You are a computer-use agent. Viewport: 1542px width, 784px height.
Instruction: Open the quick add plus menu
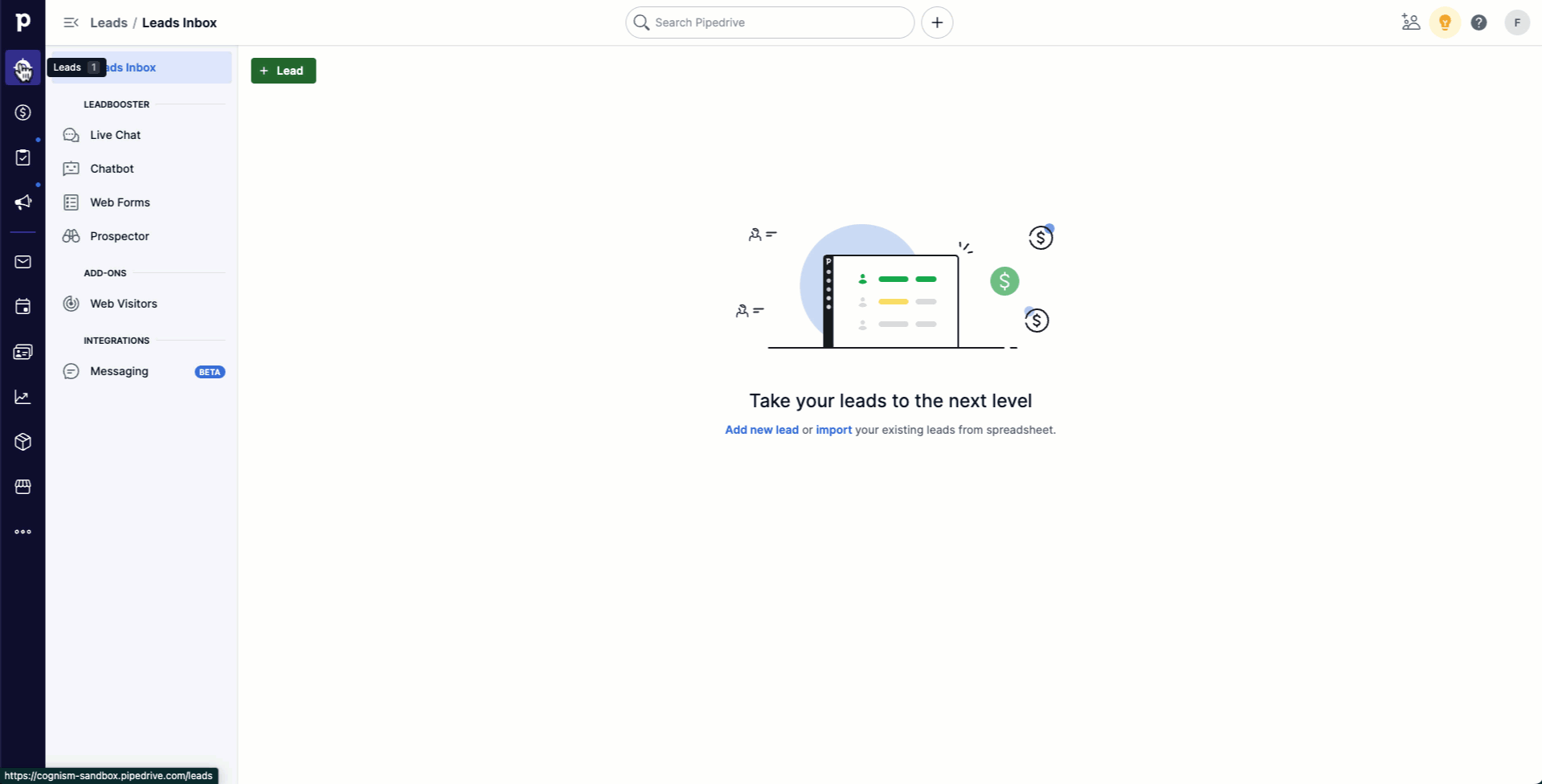point(937,22)
